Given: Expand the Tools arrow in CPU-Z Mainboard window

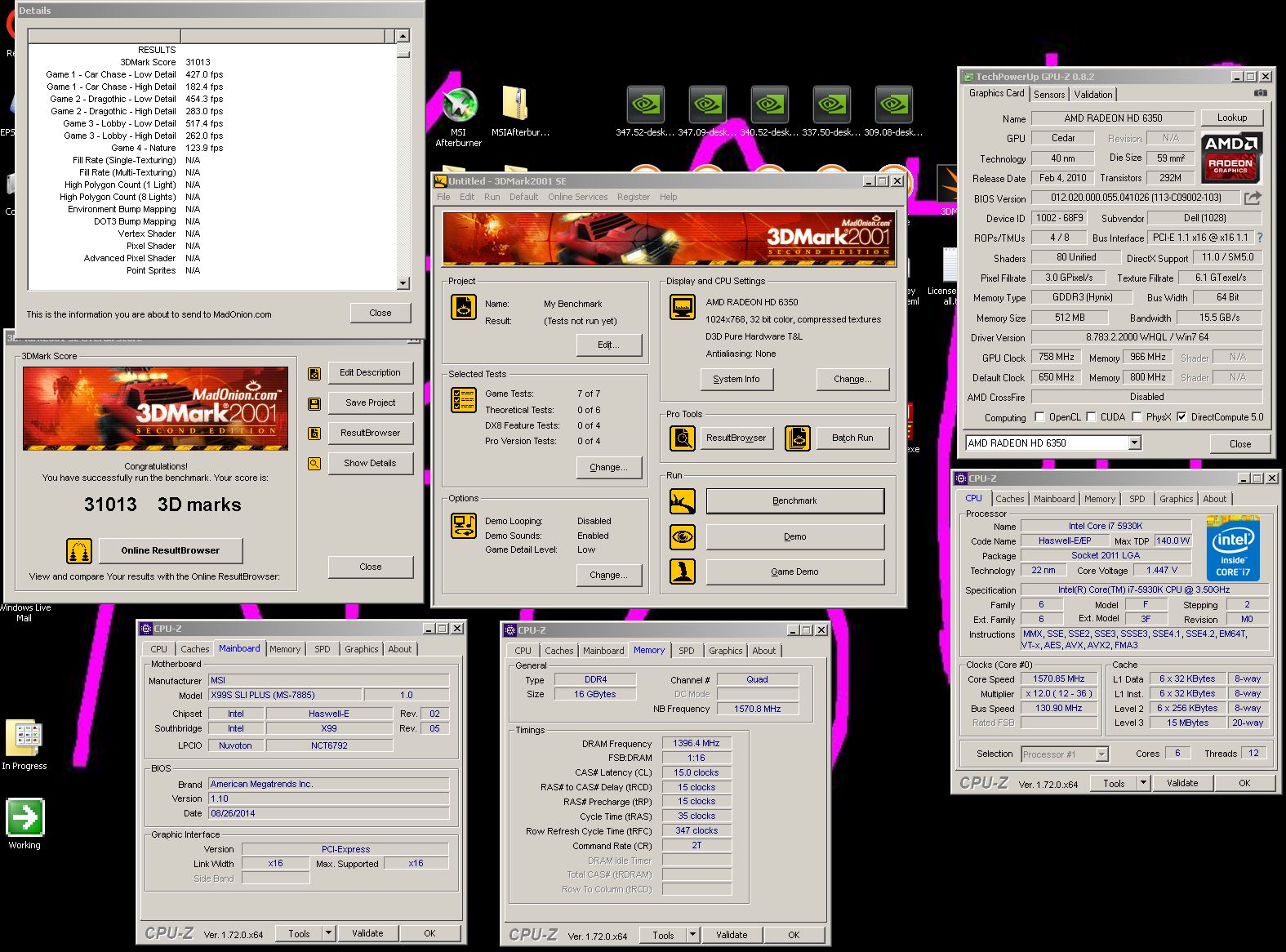Looking at the screenshot, I should tap(328, 933).
